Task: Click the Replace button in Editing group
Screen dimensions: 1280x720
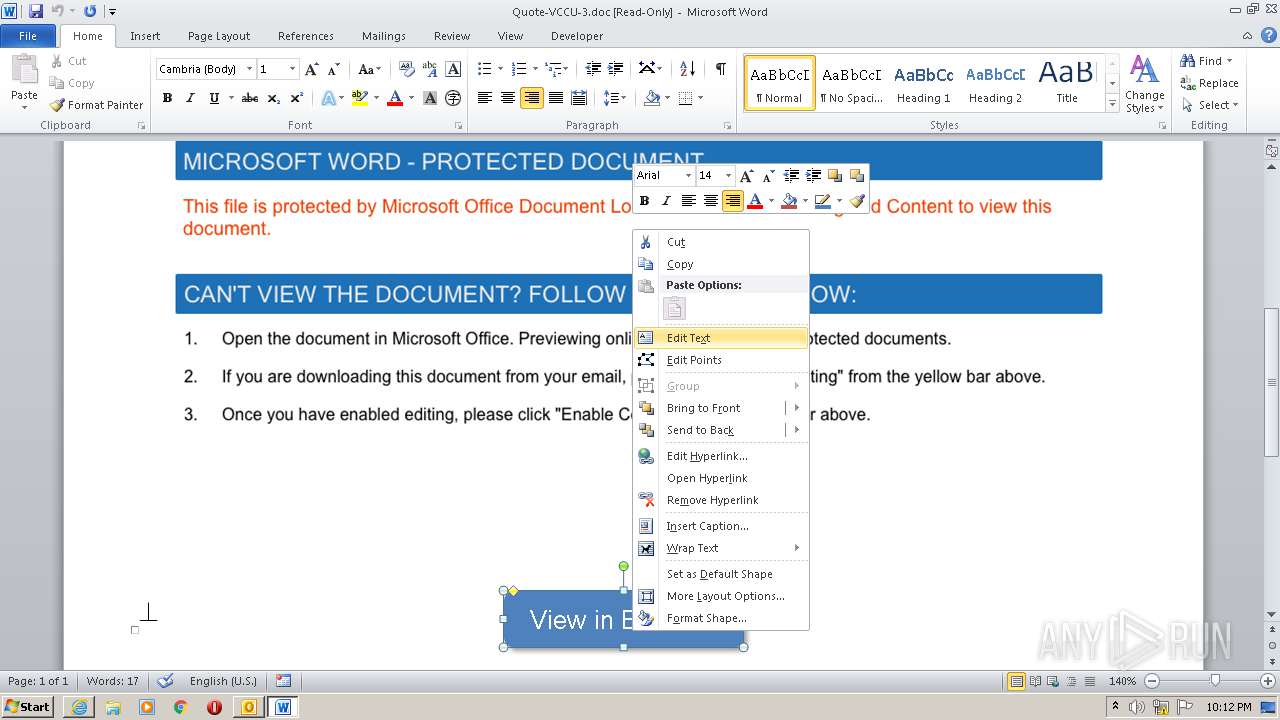Action: 1209,83
